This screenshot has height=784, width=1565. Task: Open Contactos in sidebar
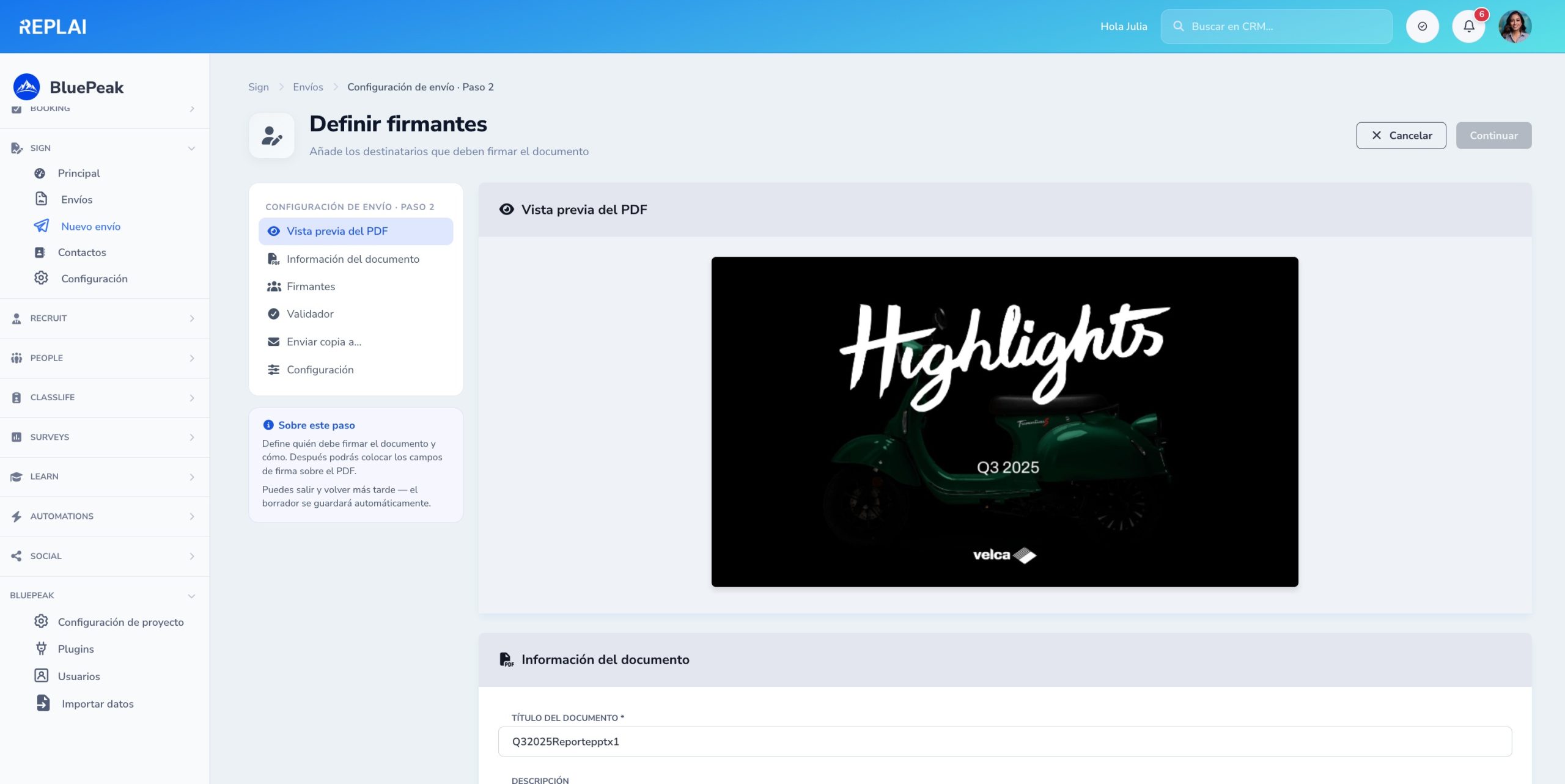[x=82, y=252]
